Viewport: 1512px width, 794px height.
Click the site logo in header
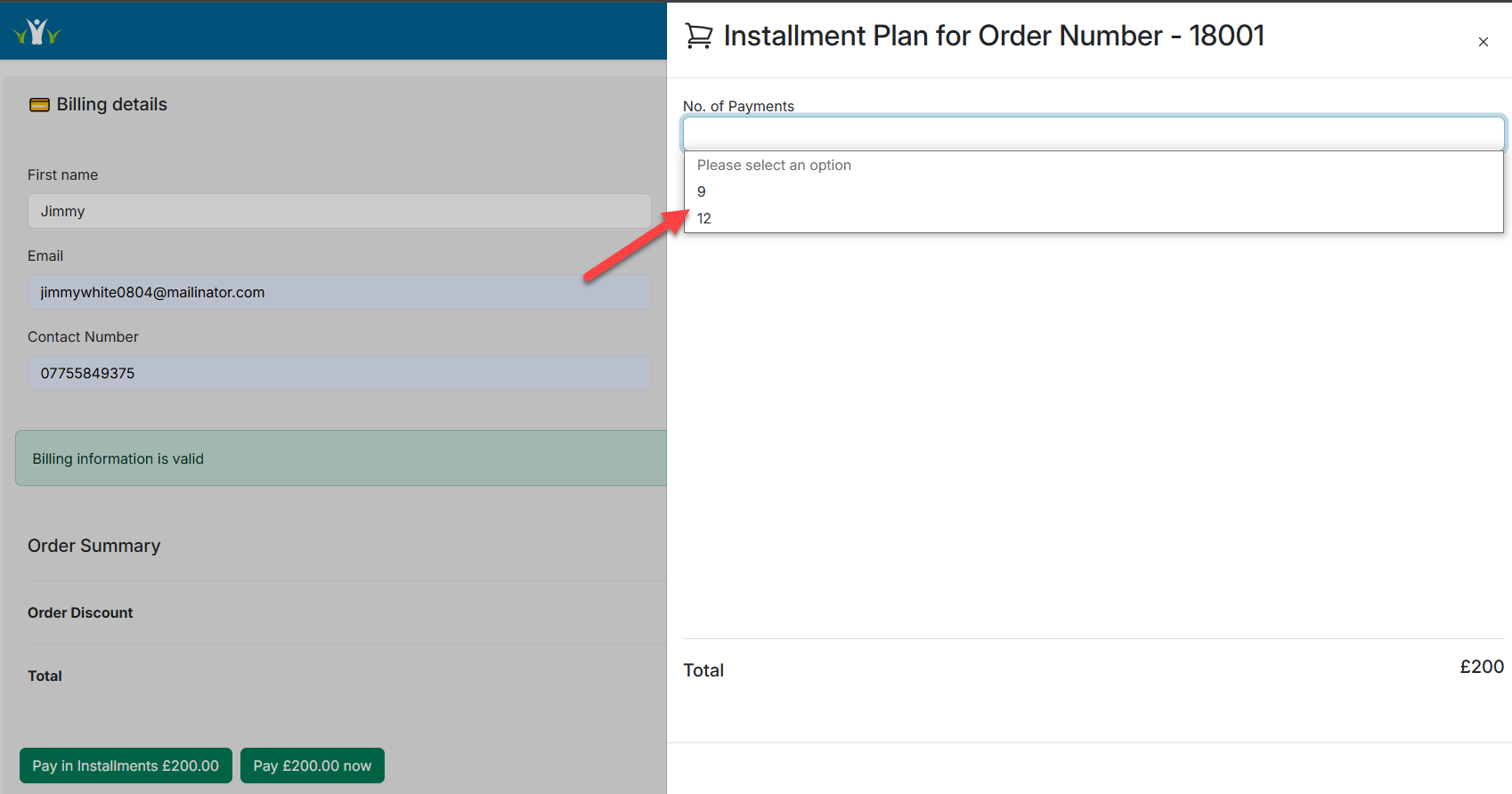click(x=37, y=32)
